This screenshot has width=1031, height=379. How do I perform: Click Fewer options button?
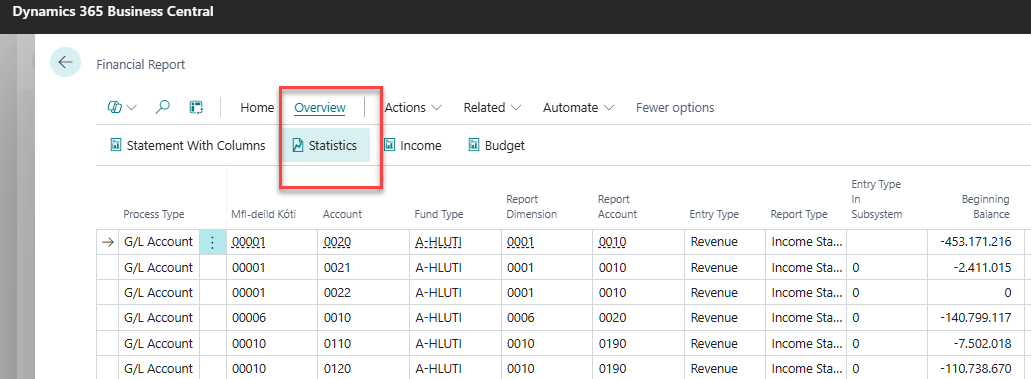[x=675, y=107]
